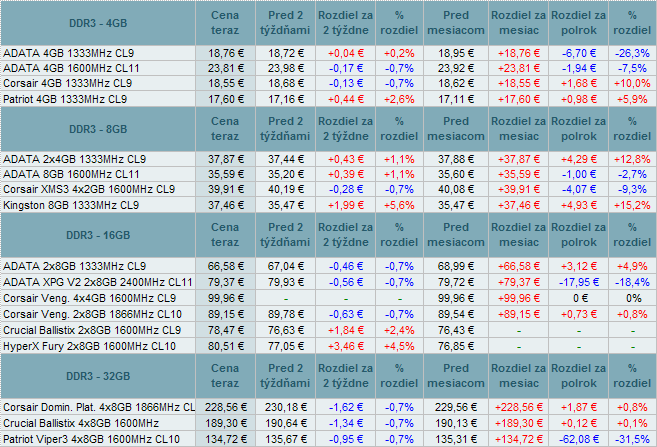Screen dimensions: 657x447
Task: Click two-weeks-ago price '79,93 €'
Action: 286,282
